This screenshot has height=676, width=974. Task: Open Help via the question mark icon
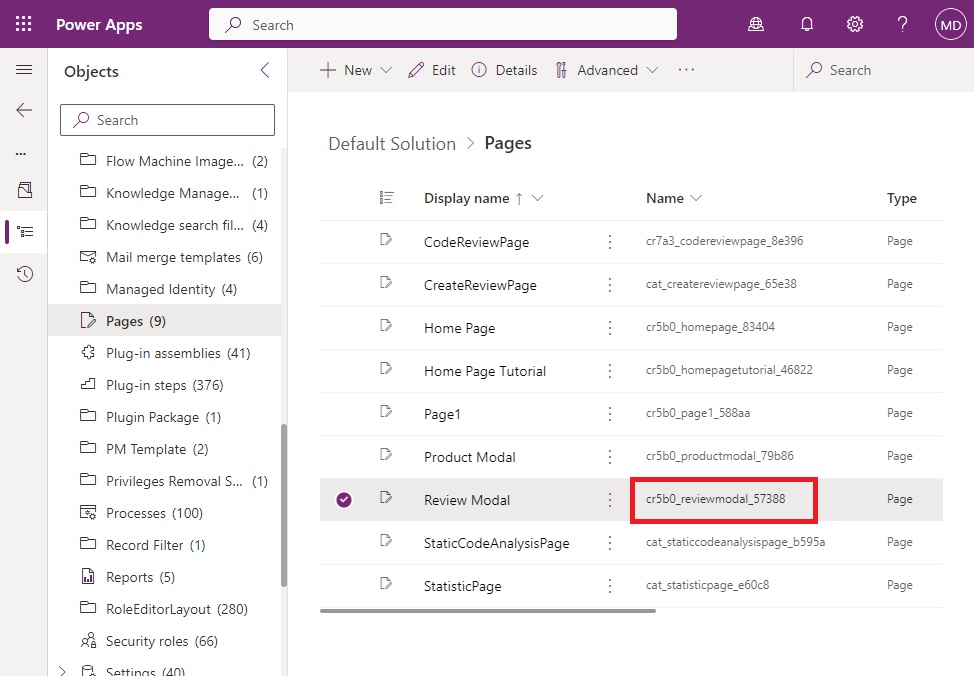901,24
